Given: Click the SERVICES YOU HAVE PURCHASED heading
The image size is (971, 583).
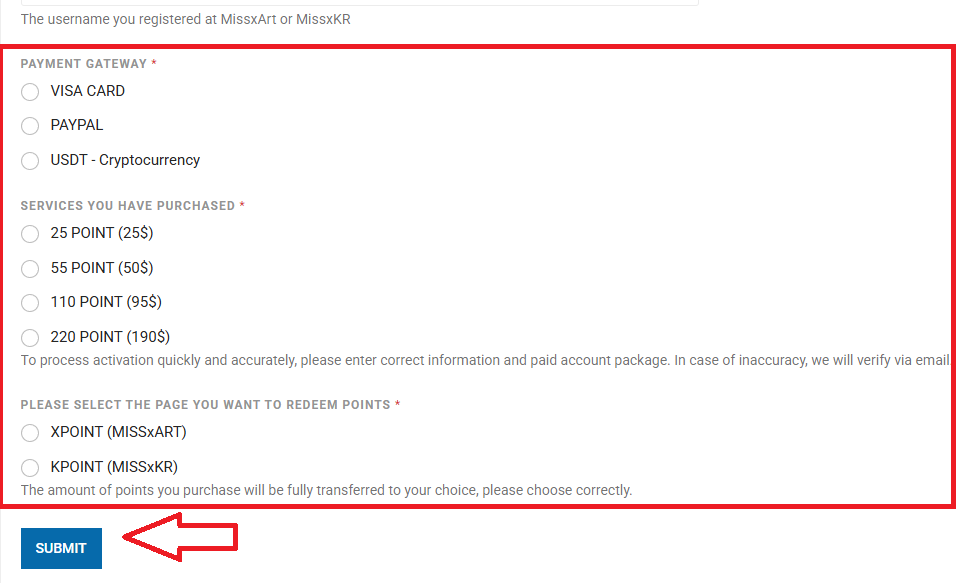Looking at the screenshot, I should (x=127, y=206).
